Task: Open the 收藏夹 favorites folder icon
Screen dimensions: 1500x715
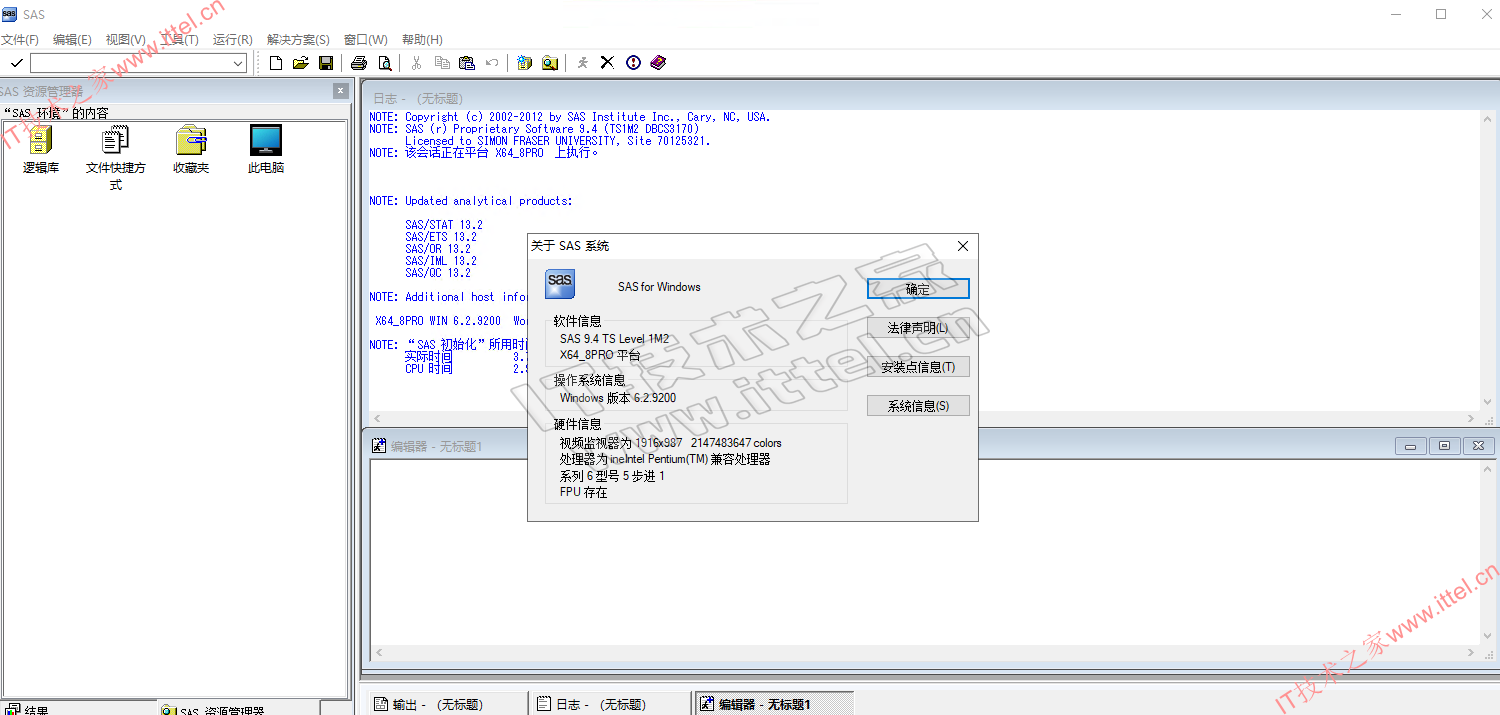Action: (x=191, y=141)
